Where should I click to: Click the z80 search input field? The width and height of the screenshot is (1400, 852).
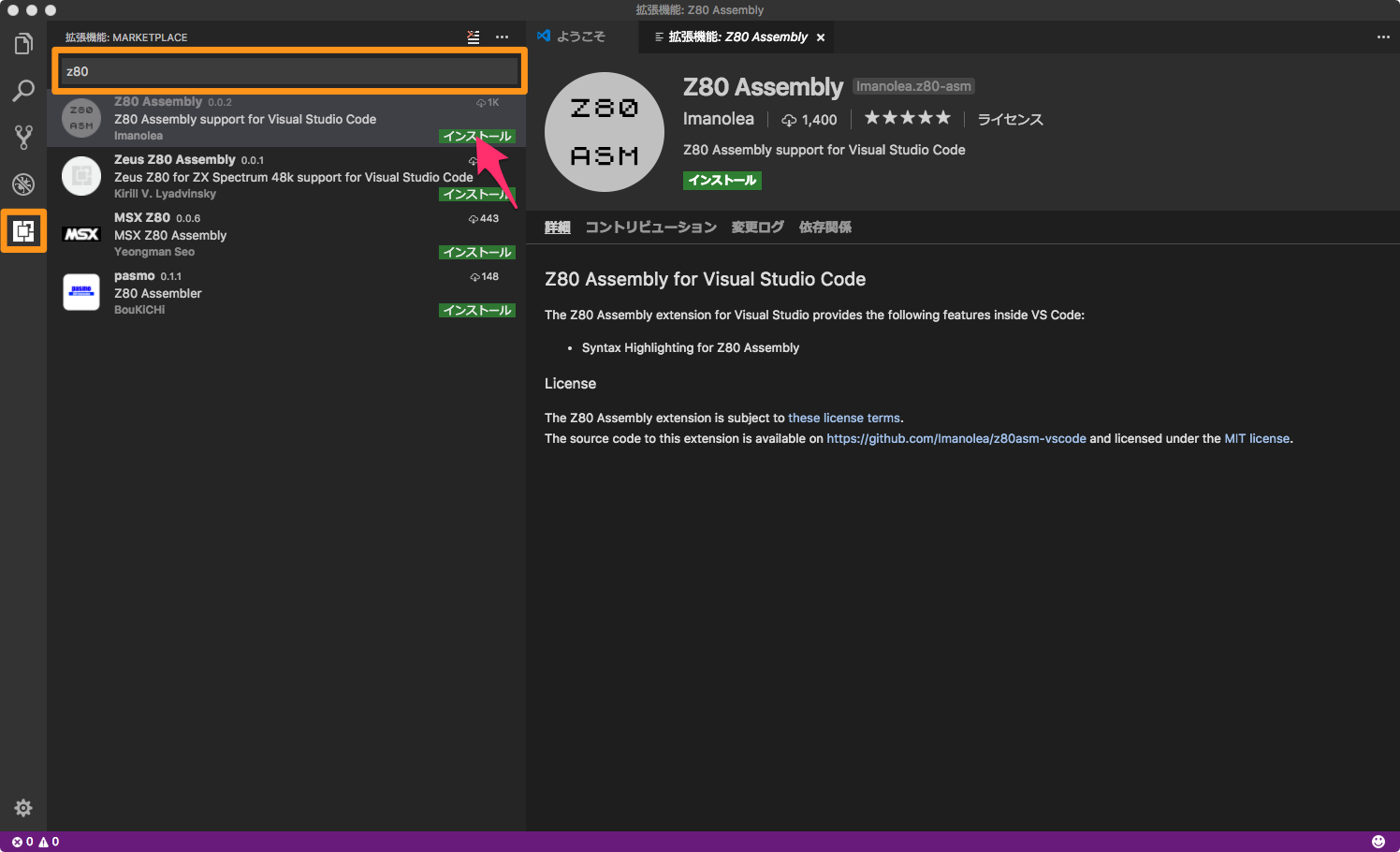click(288, 70)
